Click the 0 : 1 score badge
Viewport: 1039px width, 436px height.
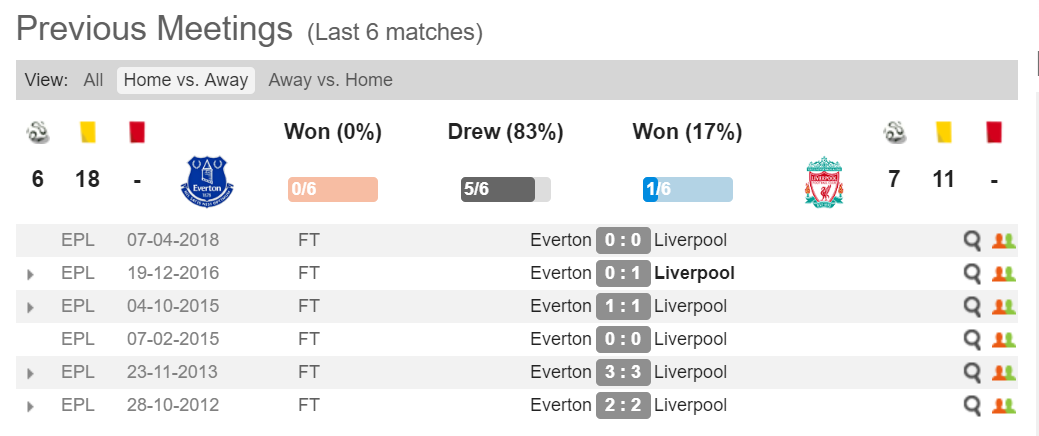pyautogui.click(x=623, y=273)
